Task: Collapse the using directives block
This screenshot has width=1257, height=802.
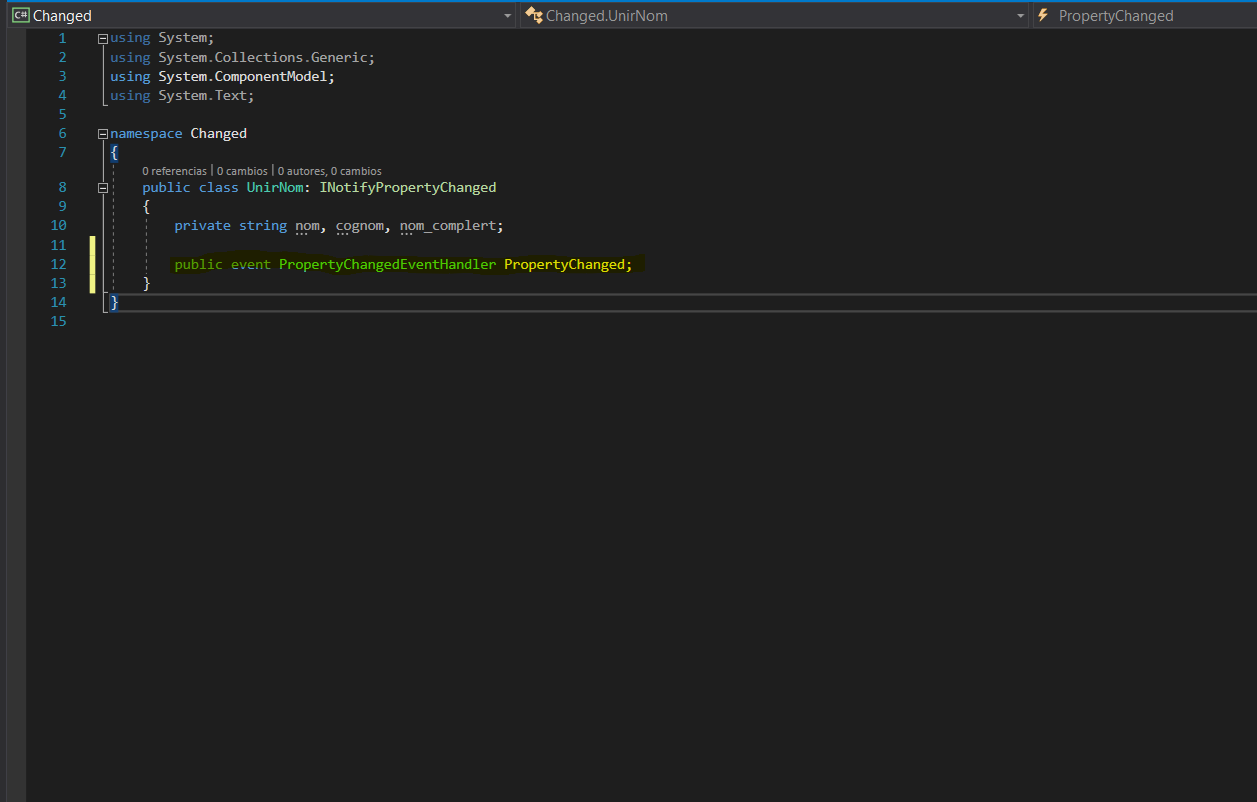Action: point(102,38)
